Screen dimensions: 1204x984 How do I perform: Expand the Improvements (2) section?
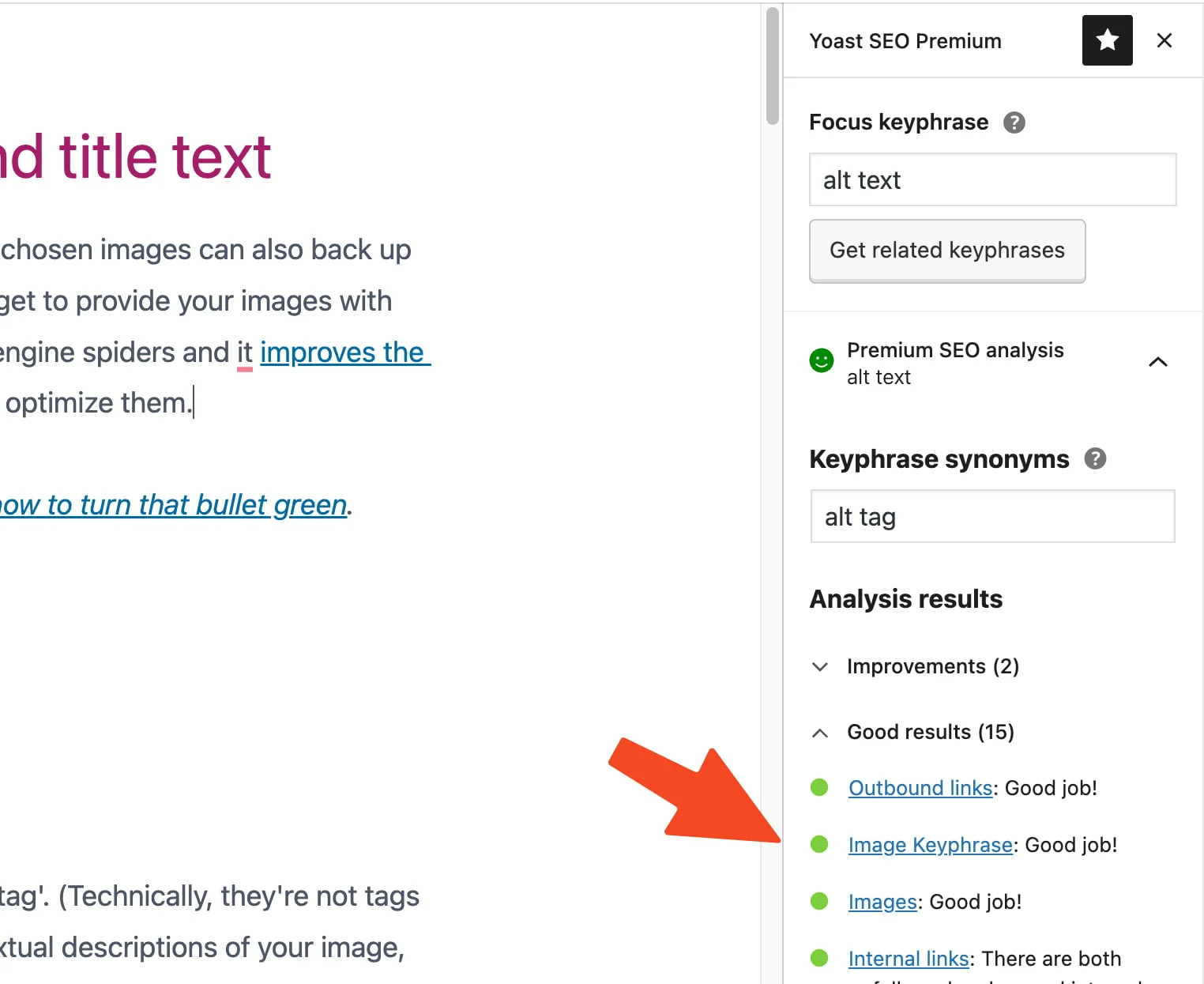click(820, 666)
